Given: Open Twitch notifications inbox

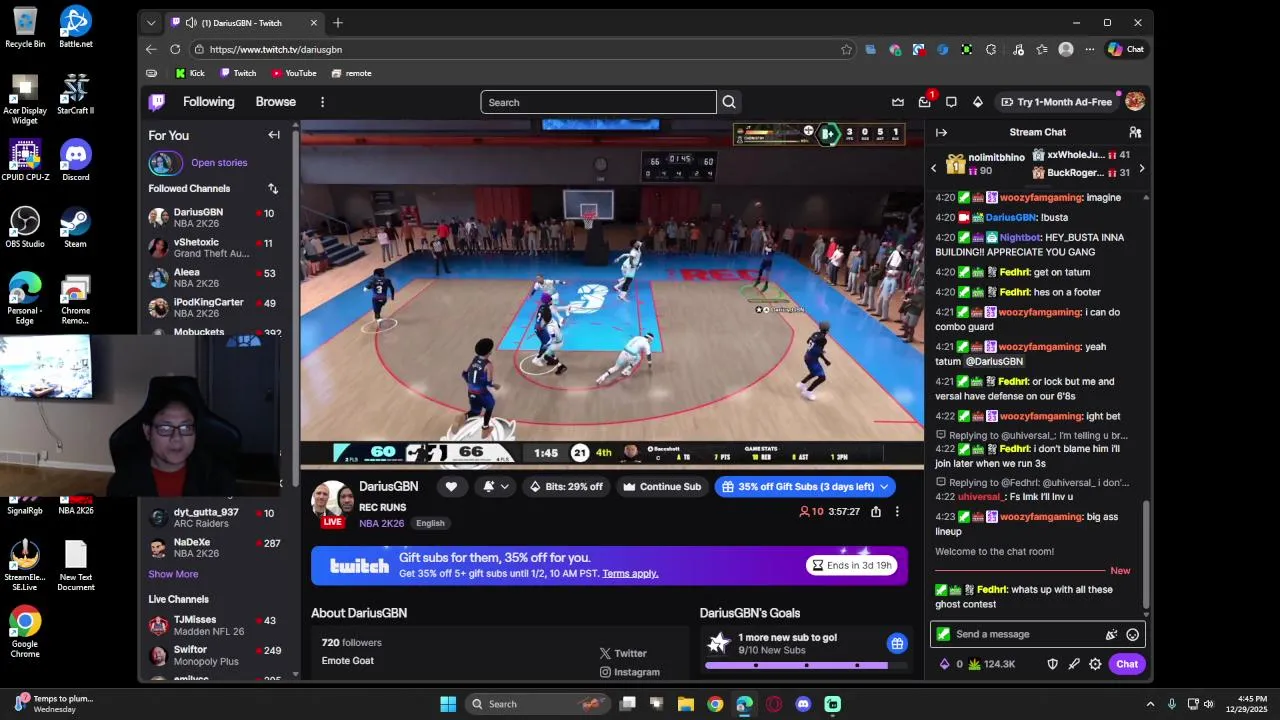Looking at the screenshot, I should (x=925, y=102).
